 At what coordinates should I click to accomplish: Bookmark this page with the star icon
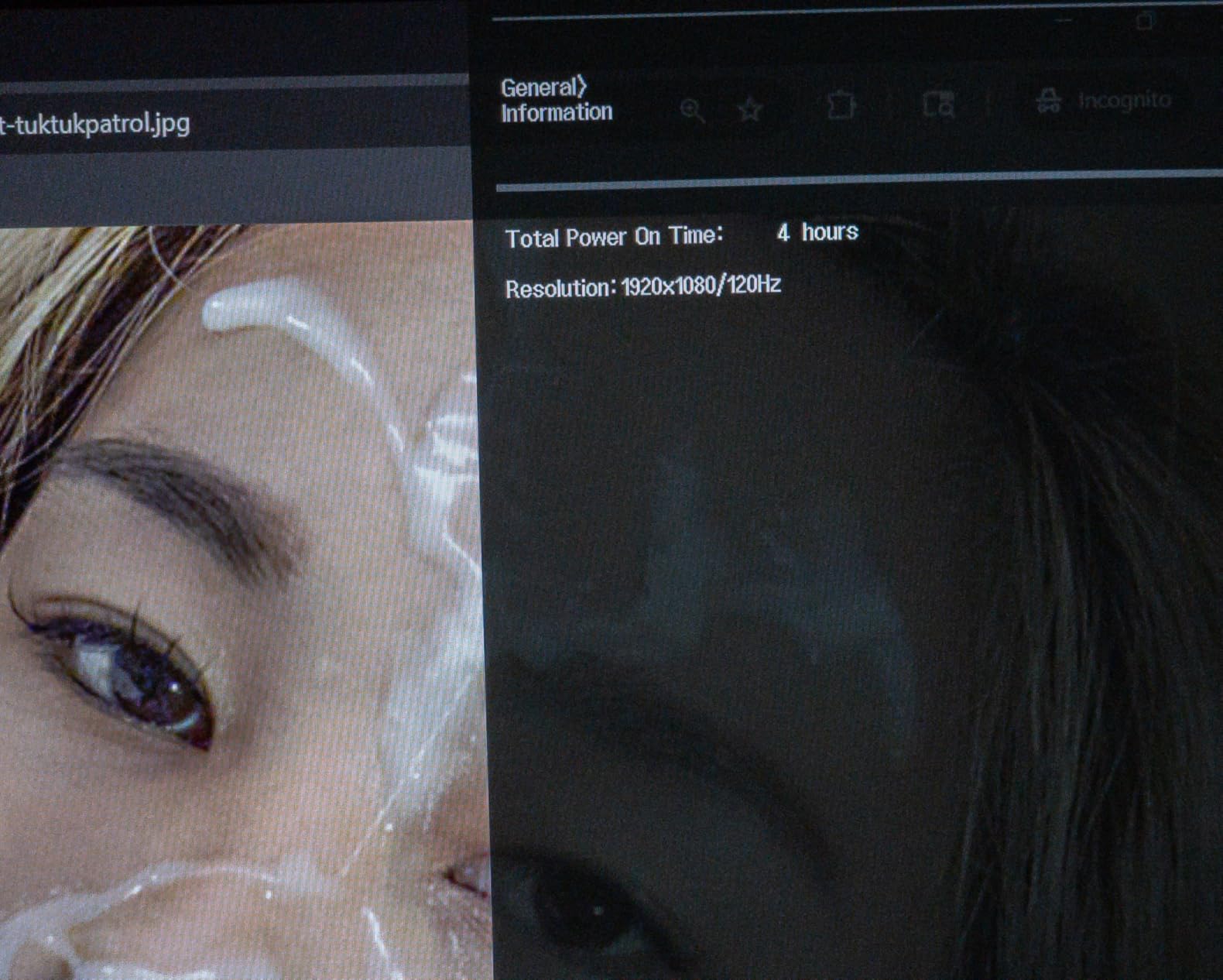749,109
